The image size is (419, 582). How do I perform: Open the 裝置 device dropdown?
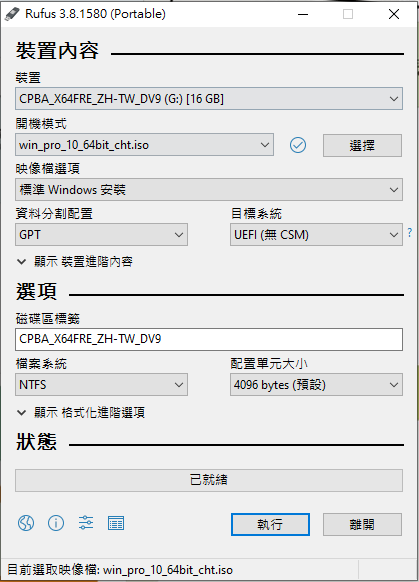tap(209, 99)
